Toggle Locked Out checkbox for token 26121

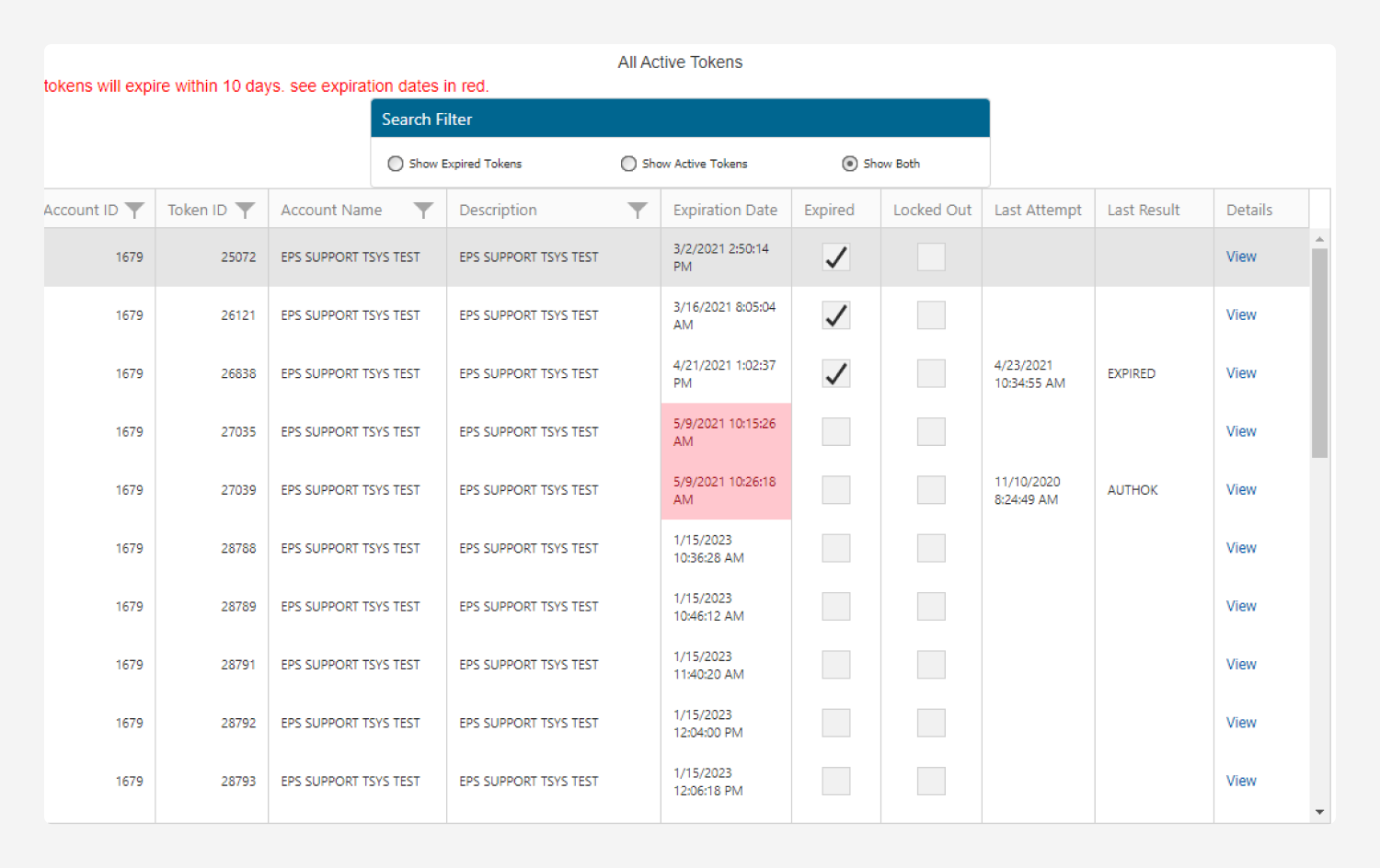[x=931, y=315]
